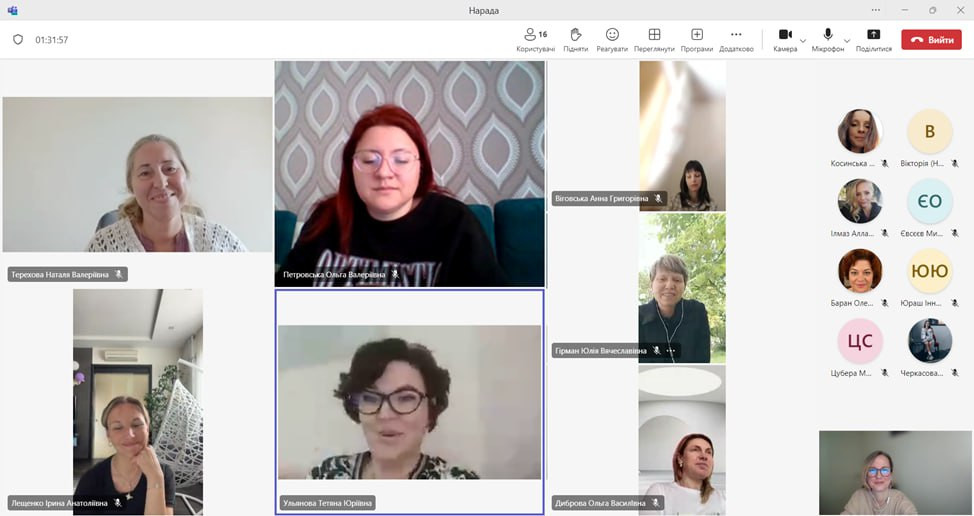The image size is (974, 516).
Task: Click muted mic icon beside Ілмаз Алла
Action: [885, 233]
